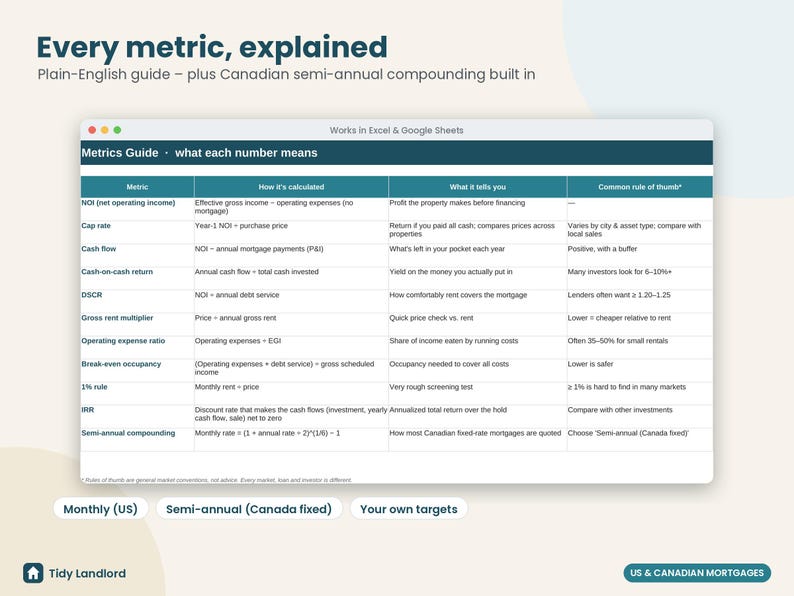The height and width of the screenshot is (596, 794).
Task: Click the Gross rent multiplier cell
Action: (137, 324)
